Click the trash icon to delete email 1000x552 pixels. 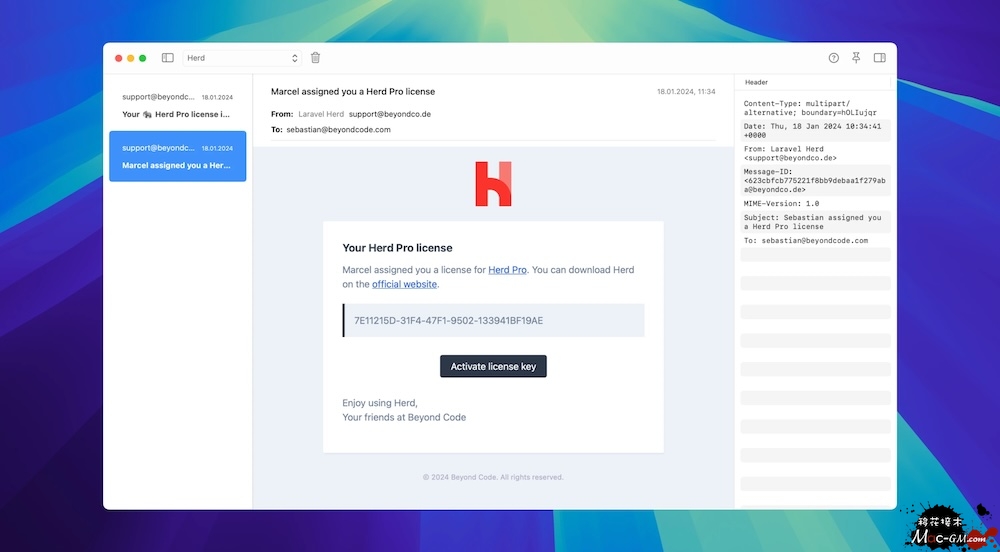(x=316, y=58)
